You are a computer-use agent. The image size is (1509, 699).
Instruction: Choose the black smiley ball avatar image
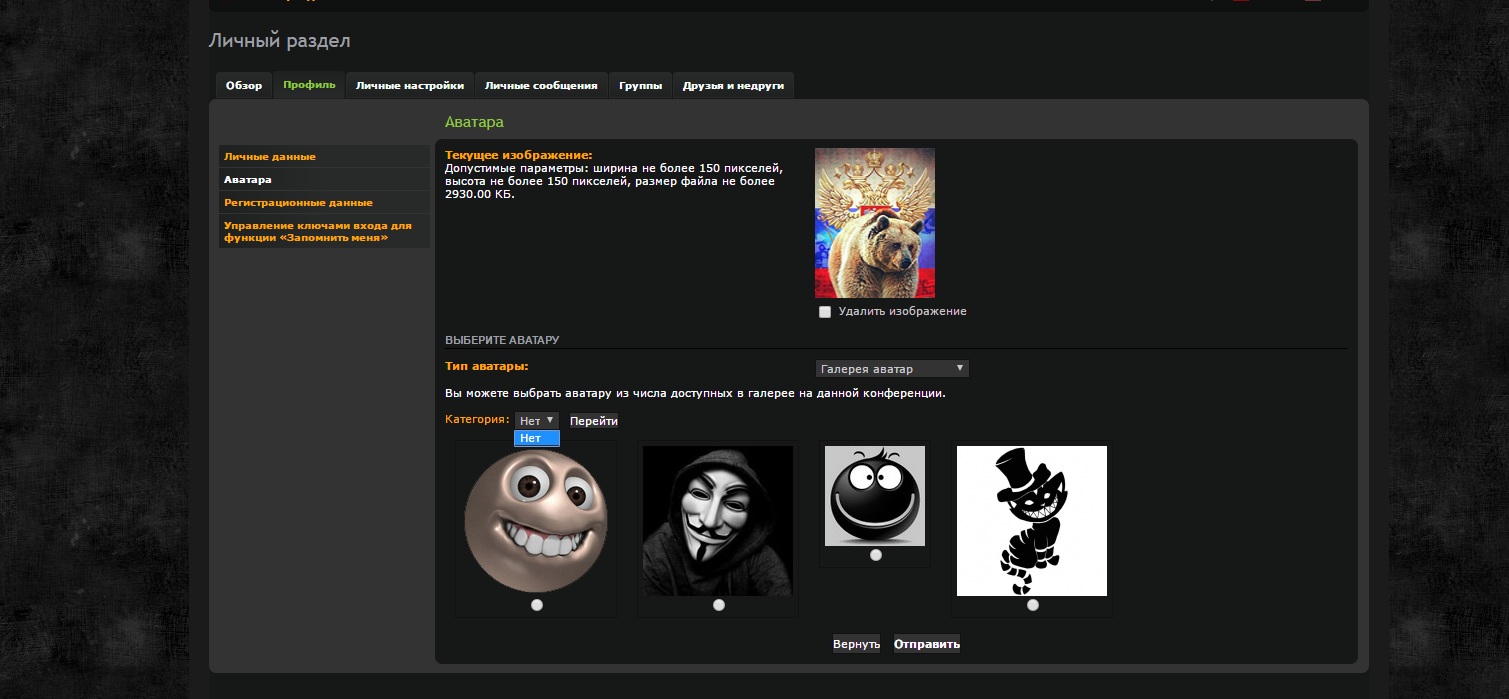point(874,495)
